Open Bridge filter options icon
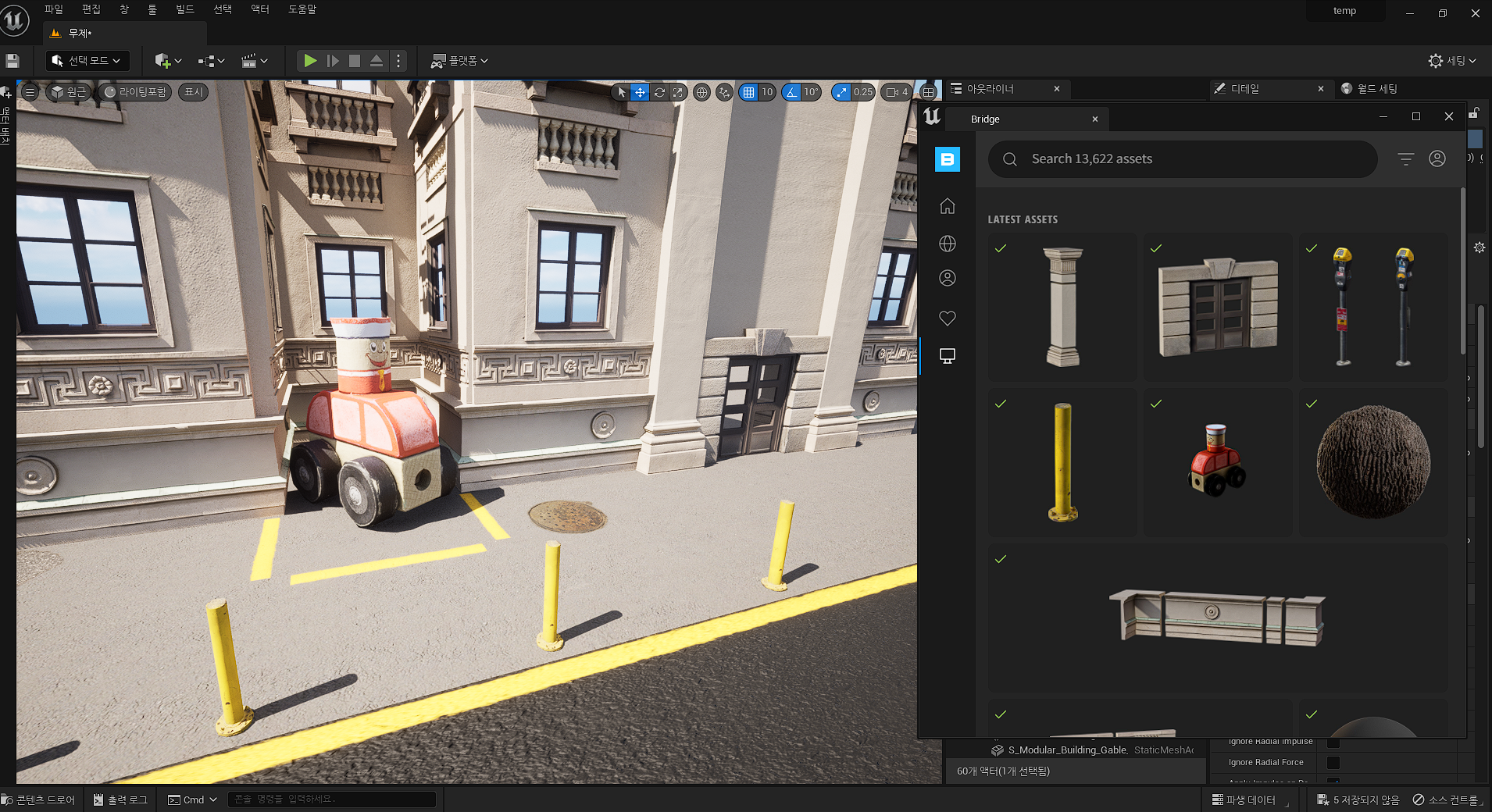 coord(1405,159)
